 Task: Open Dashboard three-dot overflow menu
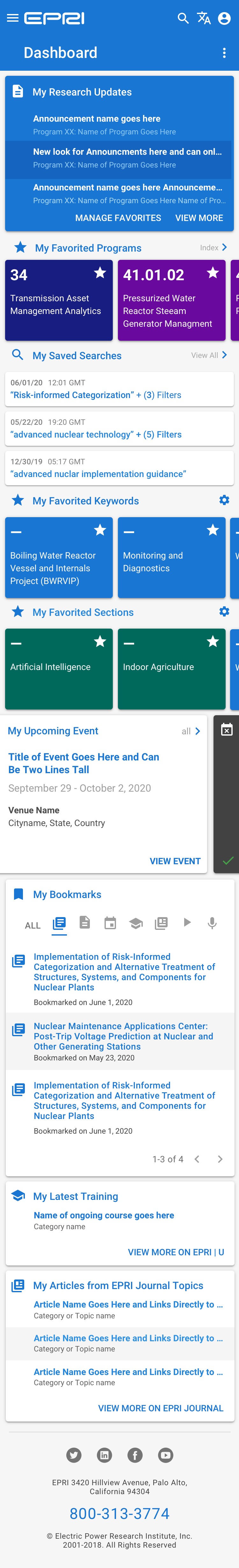point(224,53)
